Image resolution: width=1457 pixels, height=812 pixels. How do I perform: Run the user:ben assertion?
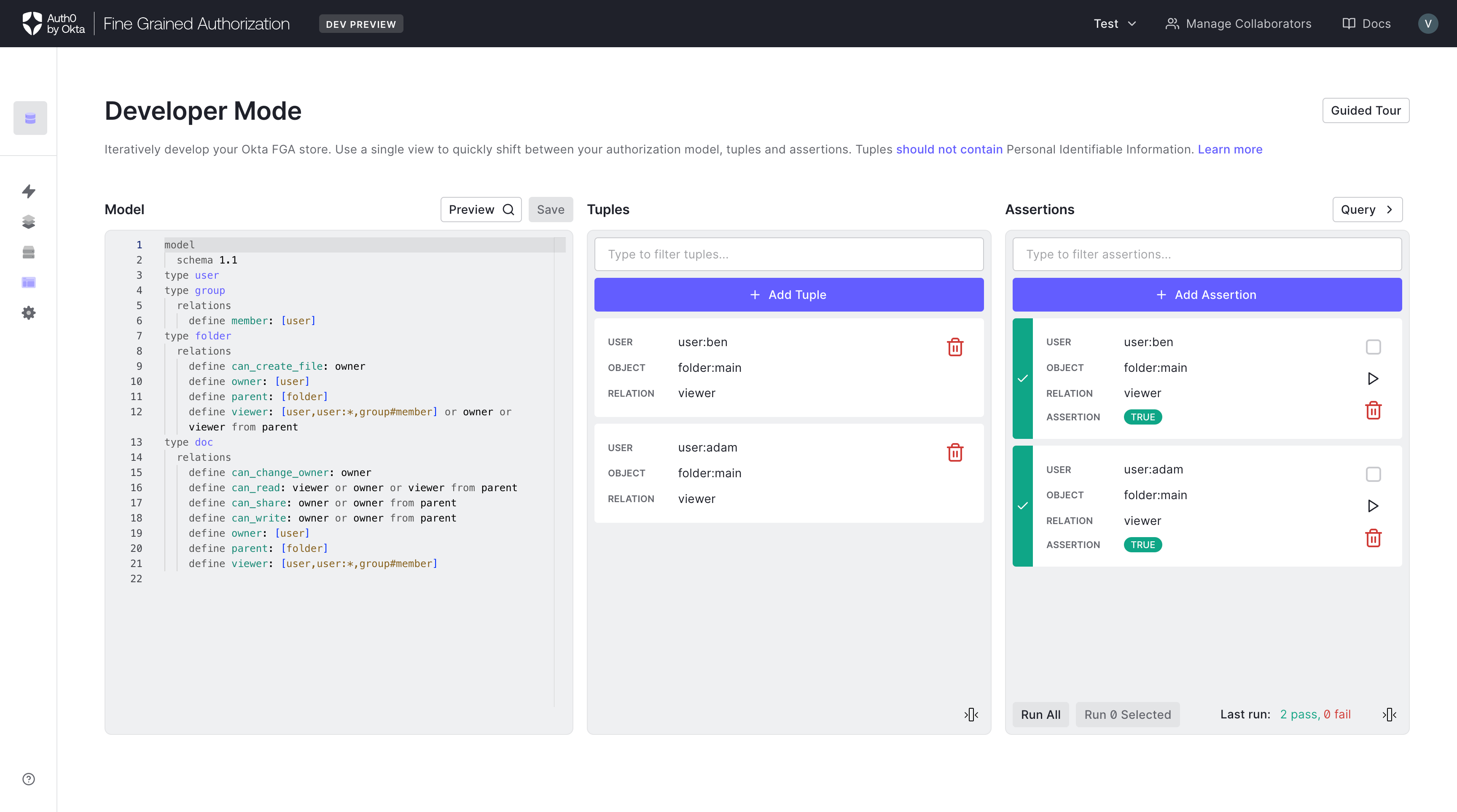[x=1373, y=378]
